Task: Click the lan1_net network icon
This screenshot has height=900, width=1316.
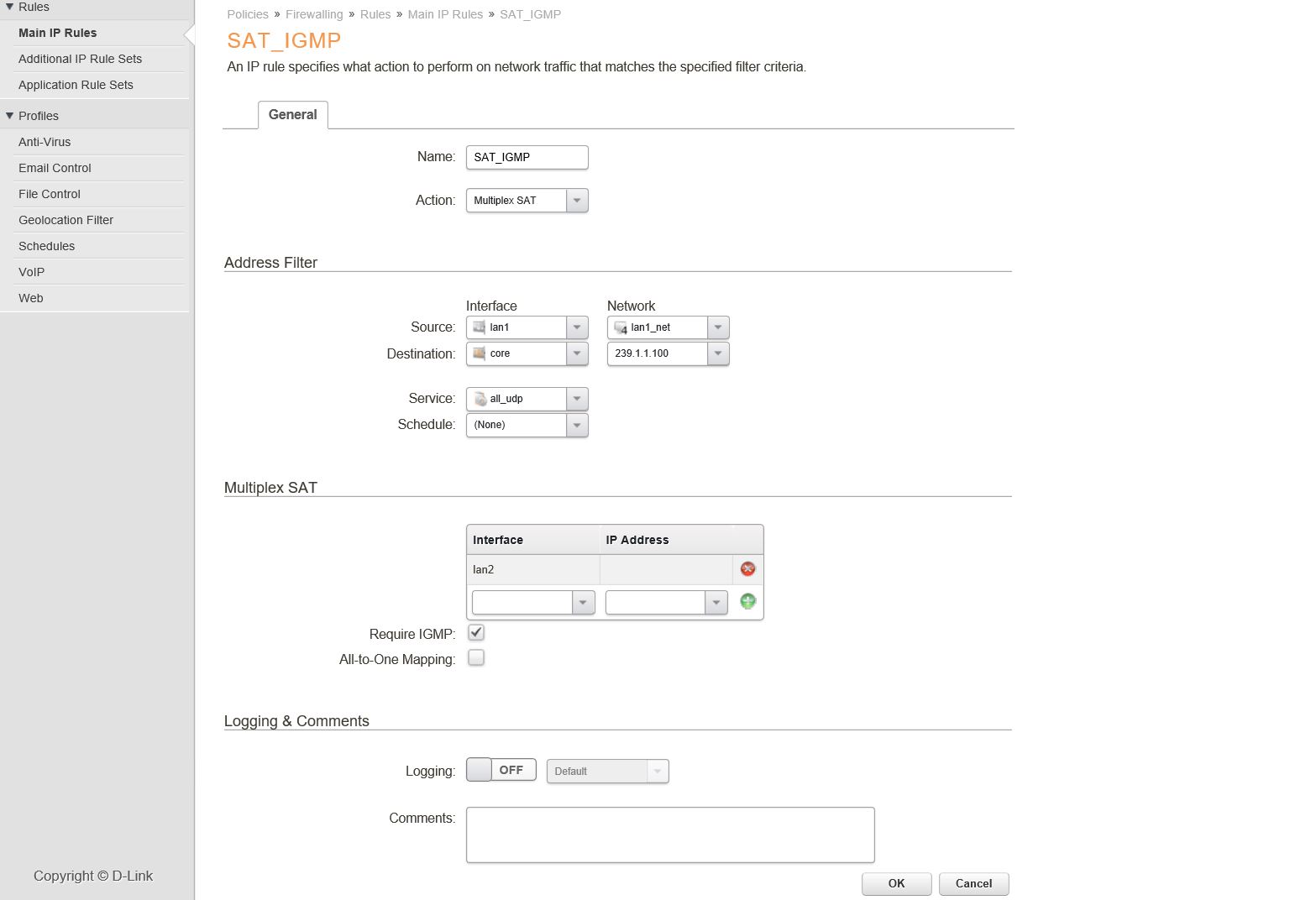Action: 621,327
